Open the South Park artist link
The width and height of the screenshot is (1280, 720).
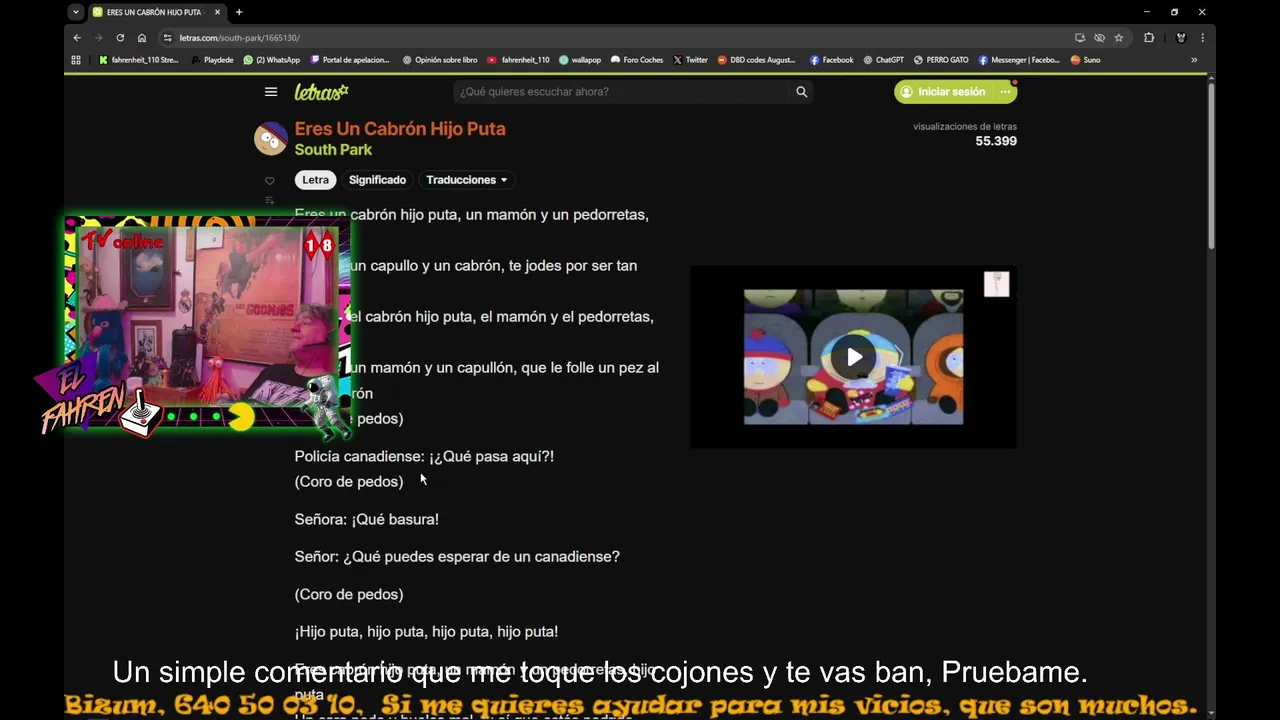click(333, 150)
